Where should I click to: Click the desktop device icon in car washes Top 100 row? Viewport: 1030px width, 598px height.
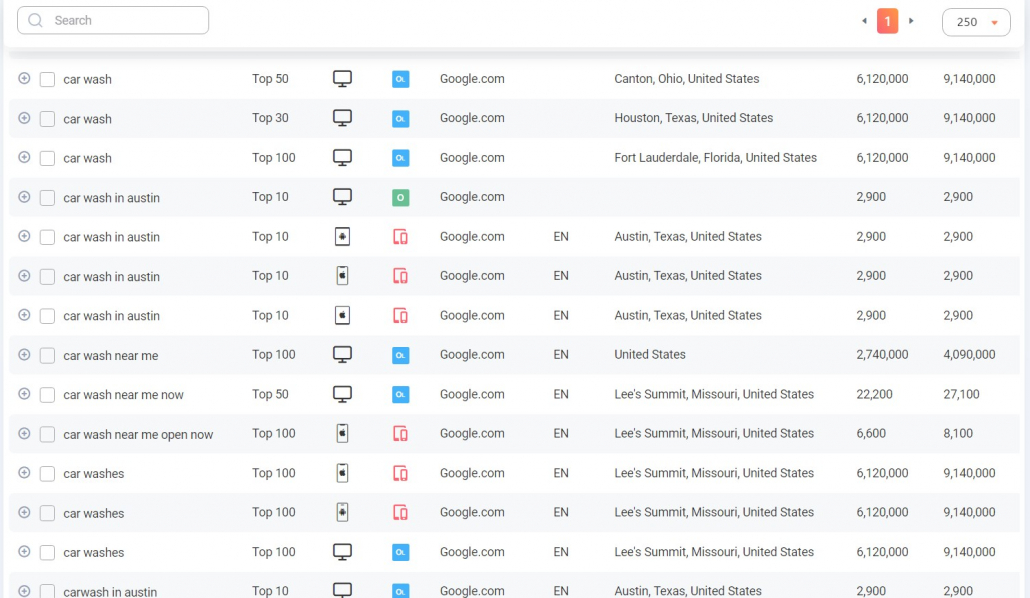point(342,552)
